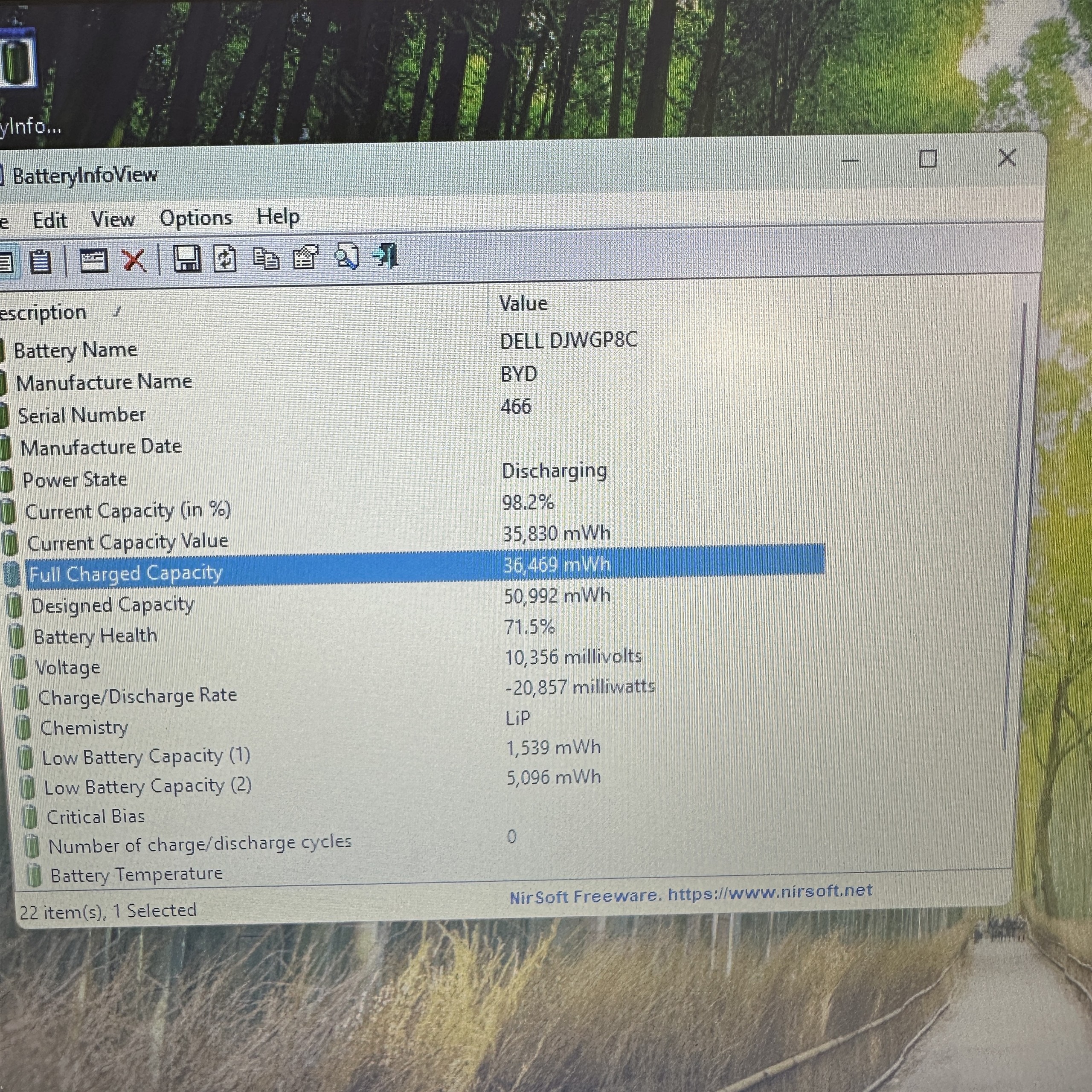Click the Find (magnifier) toolbar icon
The width and height of the screenshot is (1092, 1092).
[346, 257]
